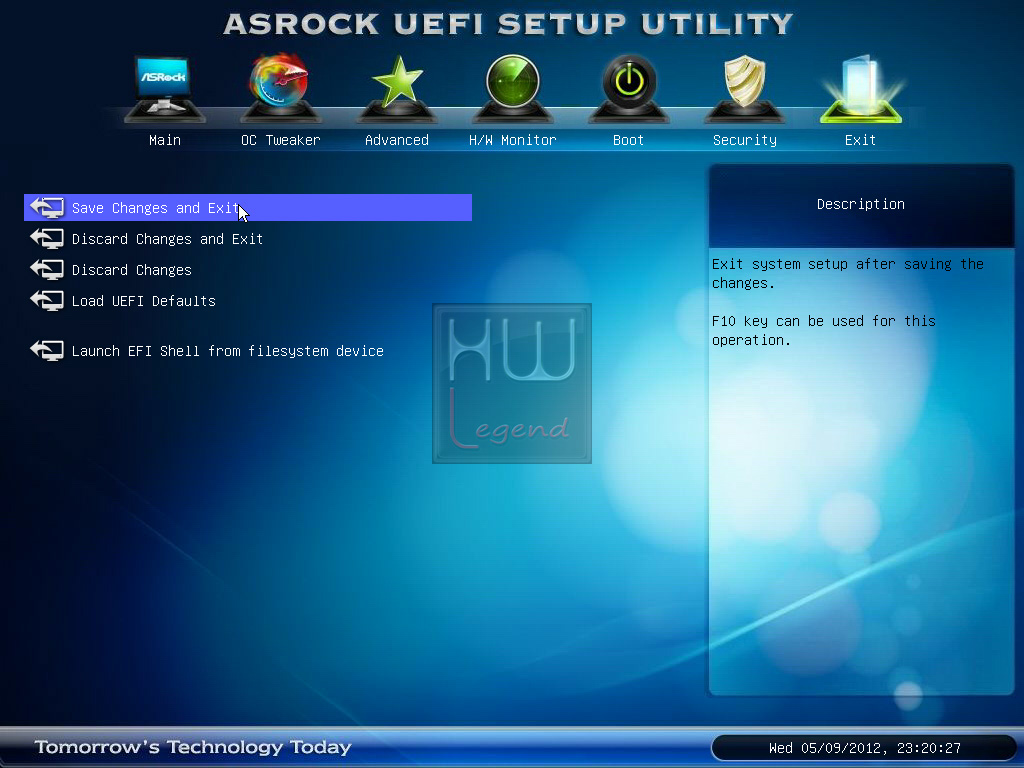
Task: Choose Discard Changes and Exit
Action: tap(167, 239)
